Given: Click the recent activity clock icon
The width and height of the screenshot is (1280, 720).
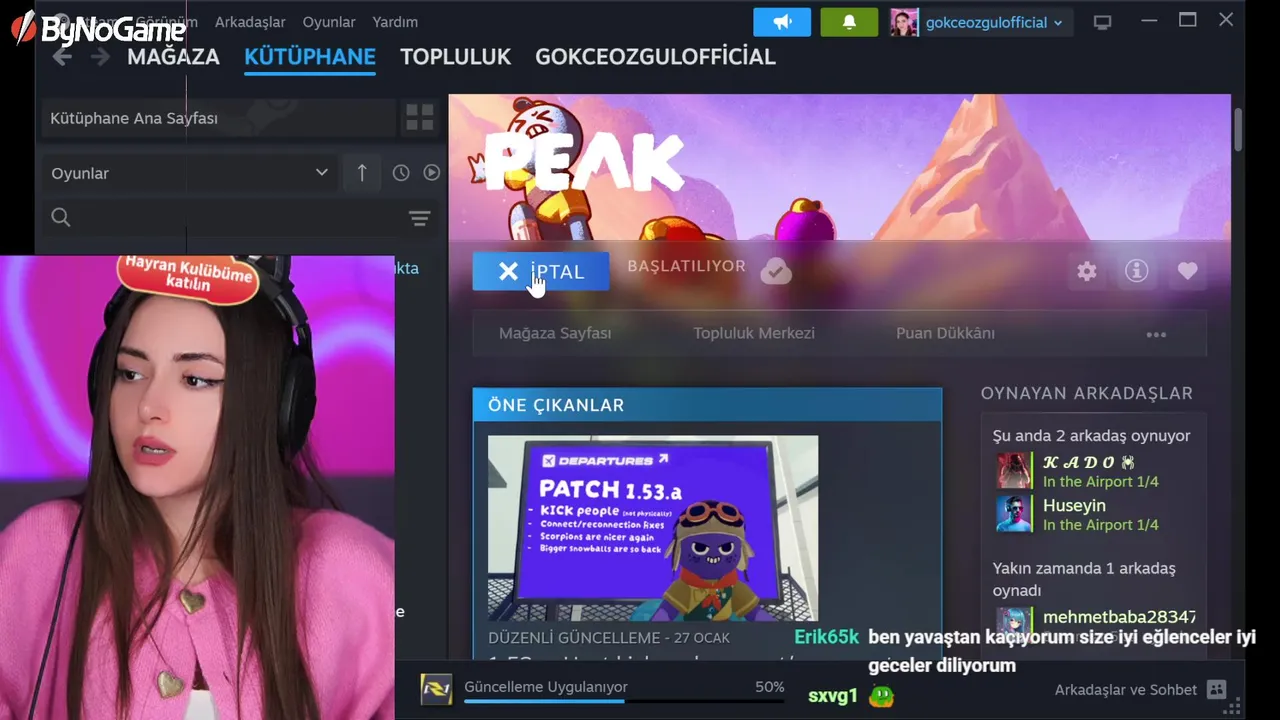Looking at the screenshot, I should click(x=401, y=173).
